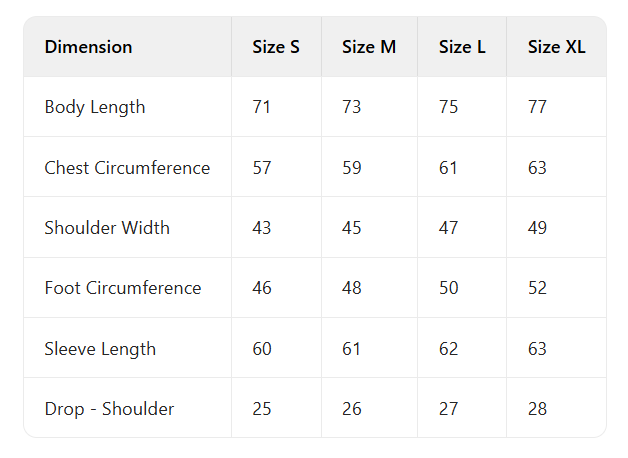Image resolution: width=628 pixels, height=458 pixels.
Task: Select the Body Length row label
Action: (95, 107)
